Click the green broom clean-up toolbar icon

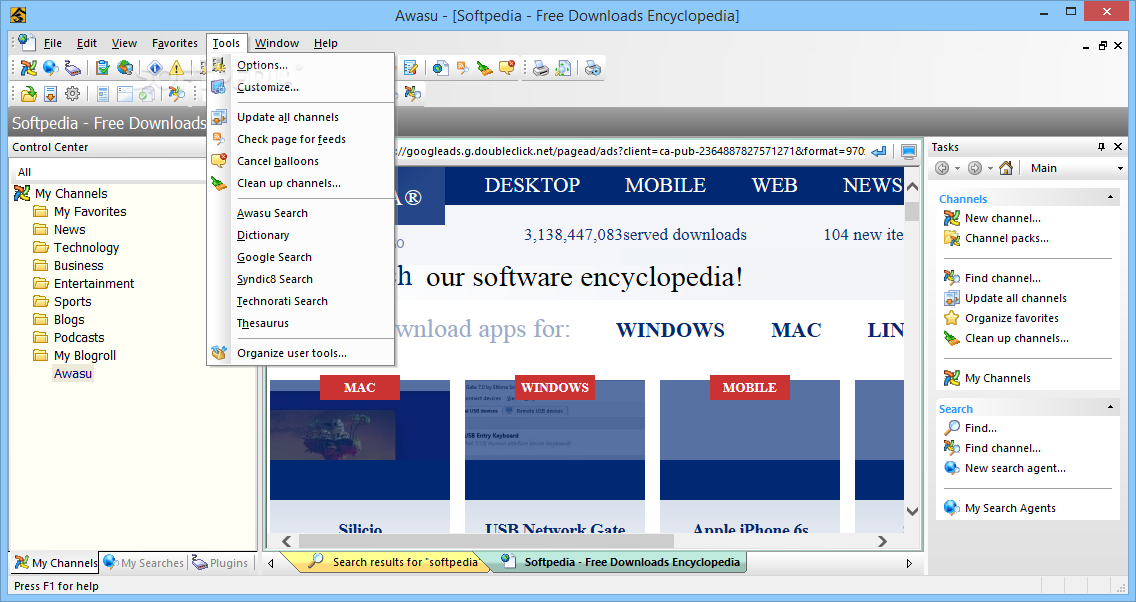click(x=484, y=68)
